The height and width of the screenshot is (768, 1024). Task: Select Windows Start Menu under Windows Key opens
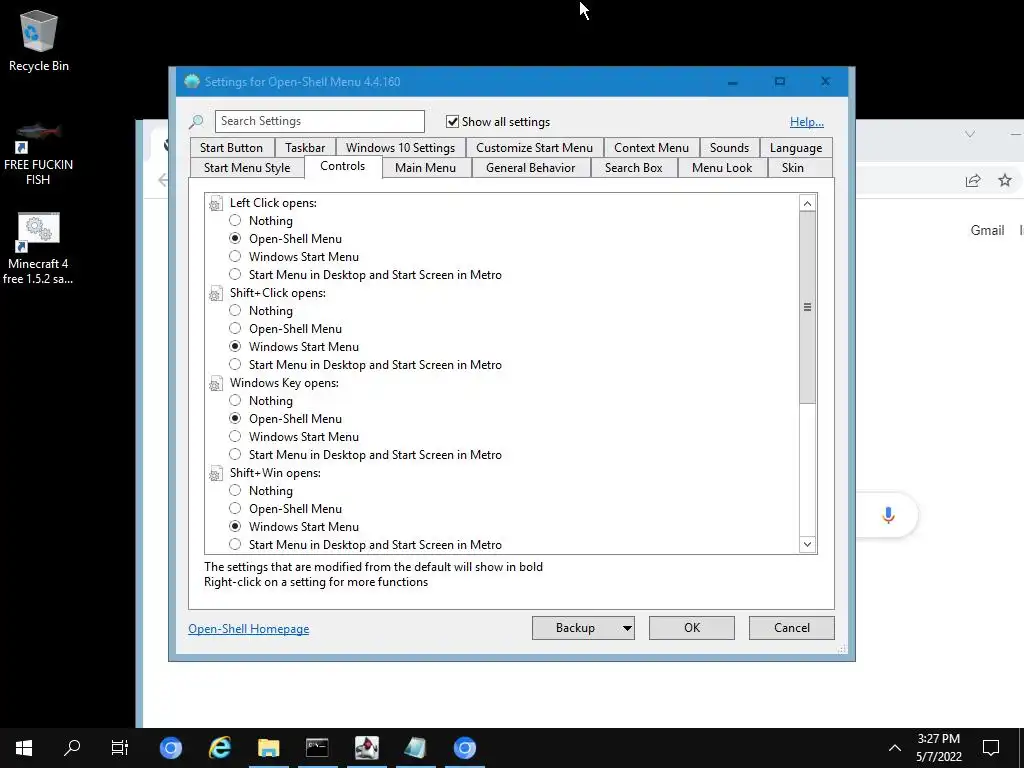(235, 436)
